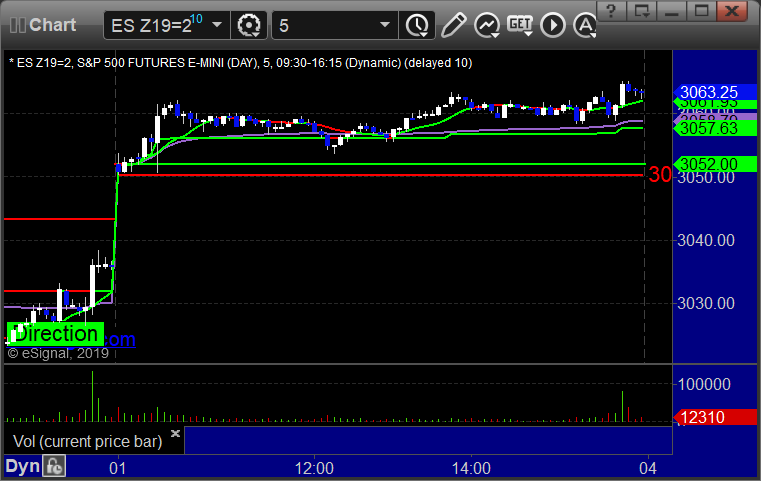This screenshot has height=481, width=761.
Task: Open the chart settings gear icon
Action: click(x=249, y=25)
